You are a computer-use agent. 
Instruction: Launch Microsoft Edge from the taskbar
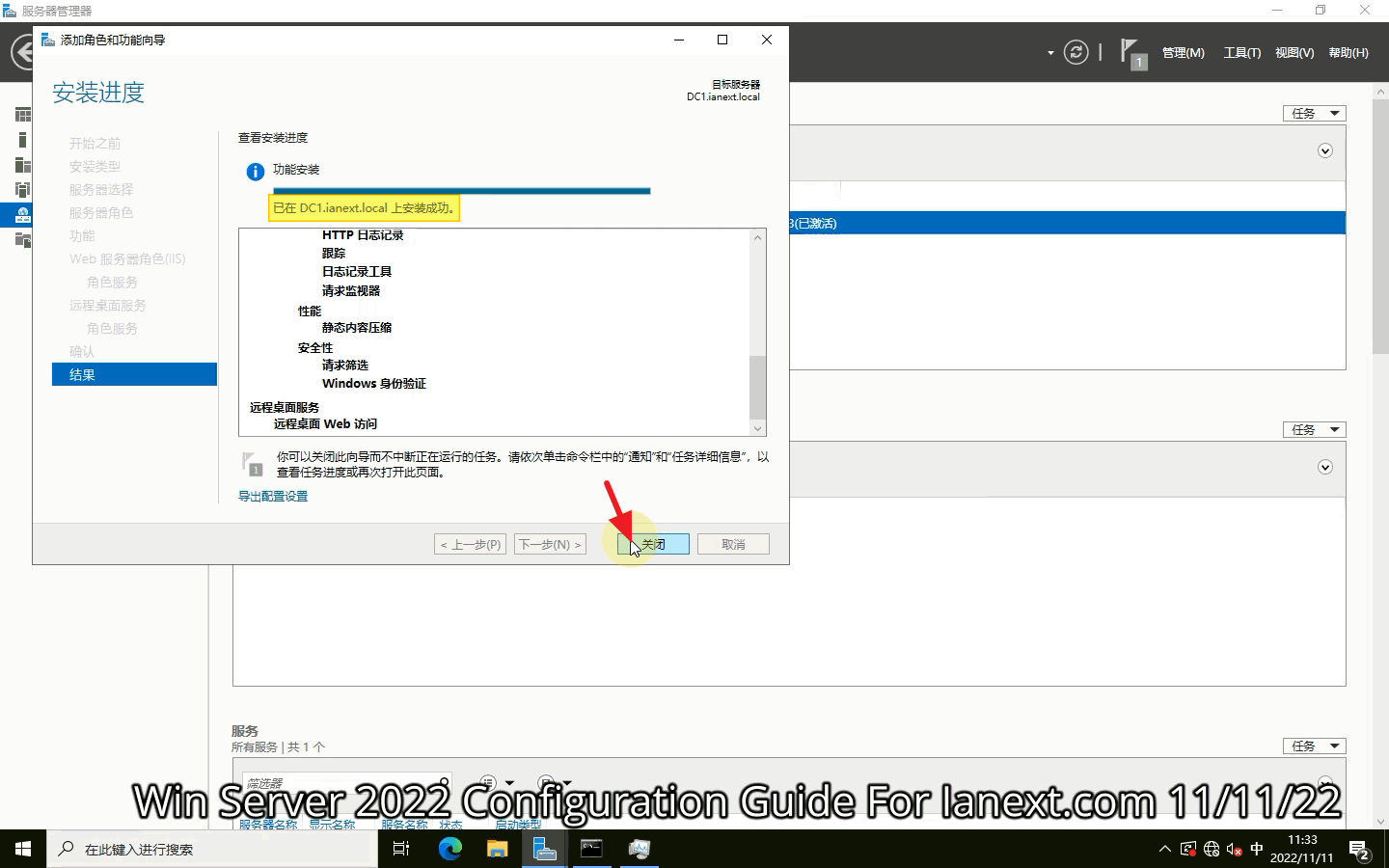click(449, 849)
